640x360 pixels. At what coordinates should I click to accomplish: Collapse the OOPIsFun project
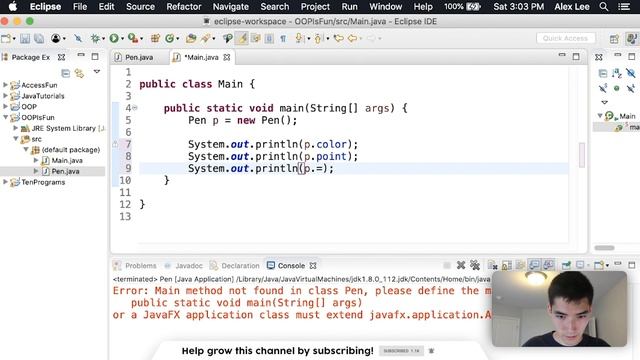click(x=5, y=117)
